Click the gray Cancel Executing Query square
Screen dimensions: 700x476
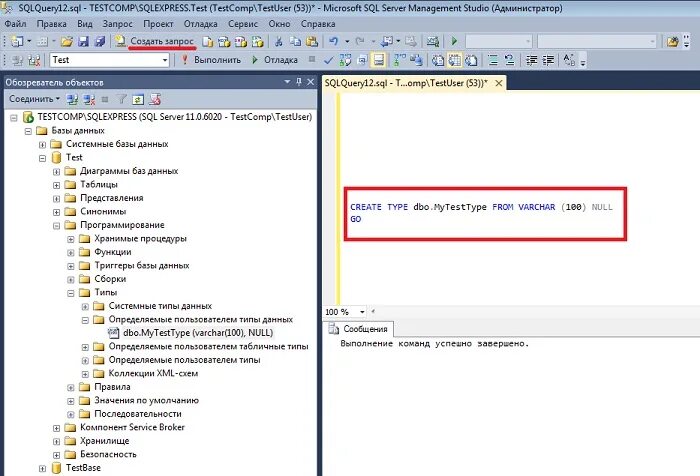click(312, 59)
